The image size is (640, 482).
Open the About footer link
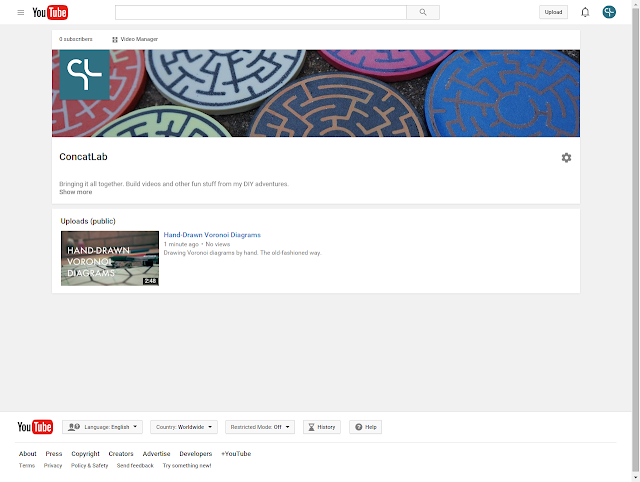tap(28, 453)
